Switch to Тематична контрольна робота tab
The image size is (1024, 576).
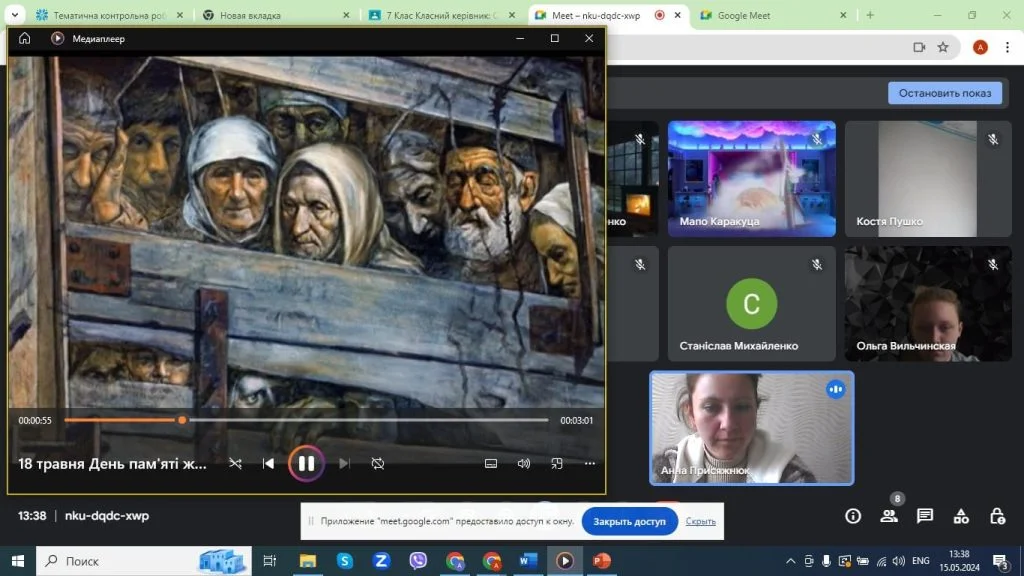click(x=110, y=15)
